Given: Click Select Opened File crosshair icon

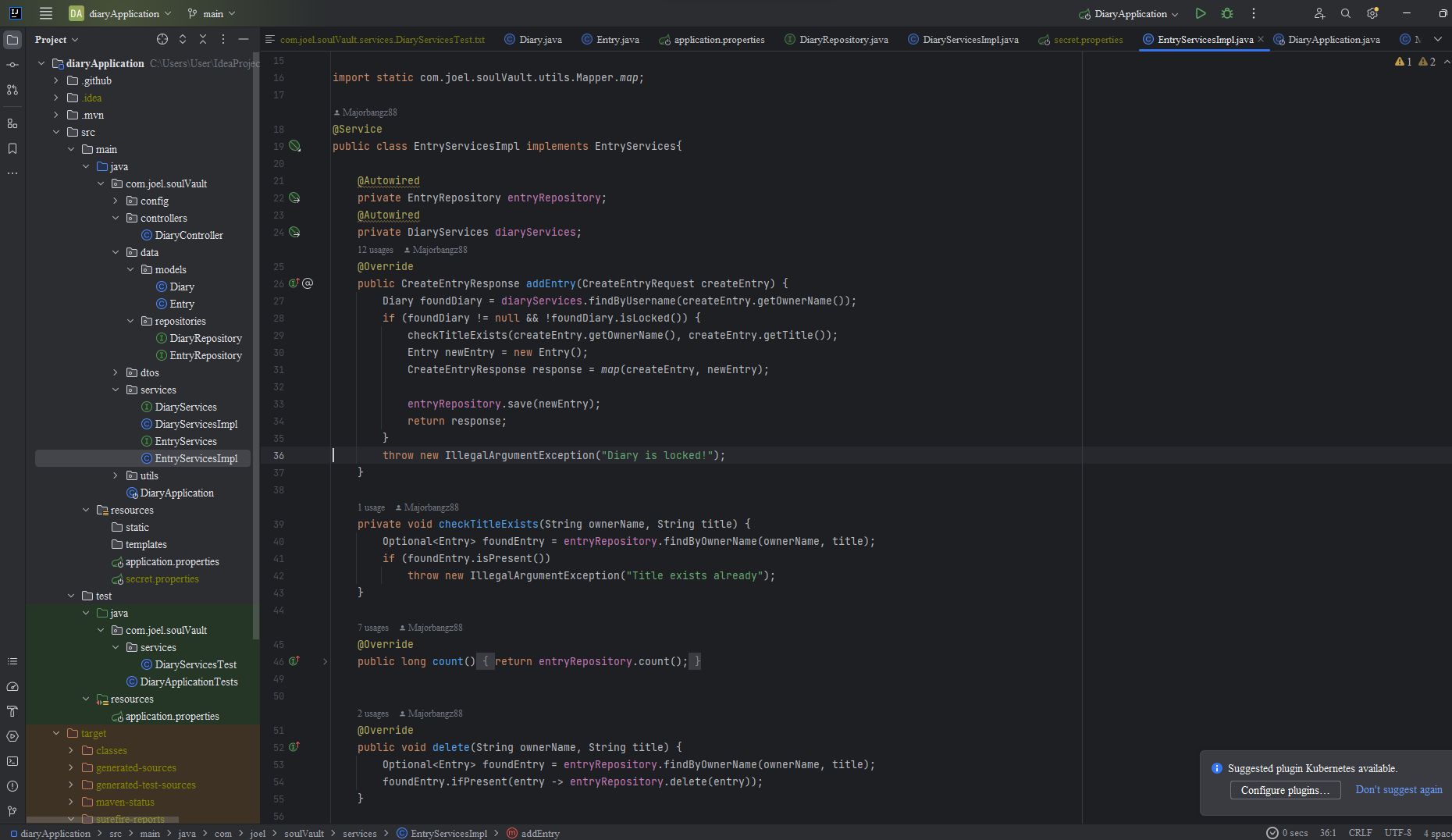Looking at the screenshot, I should pyautogui.click(x=162, y=39).
